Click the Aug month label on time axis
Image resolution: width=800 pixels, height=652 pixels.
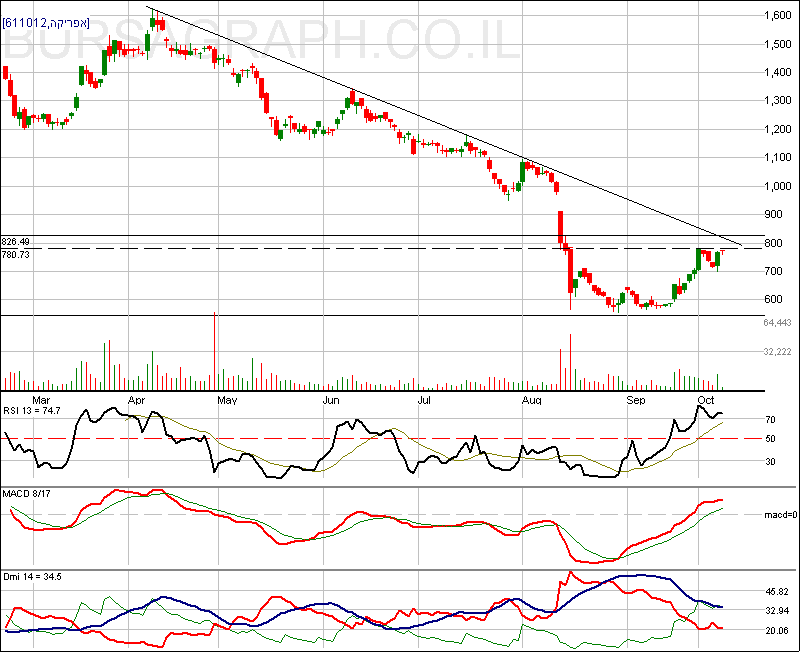(x=532, y=400)
